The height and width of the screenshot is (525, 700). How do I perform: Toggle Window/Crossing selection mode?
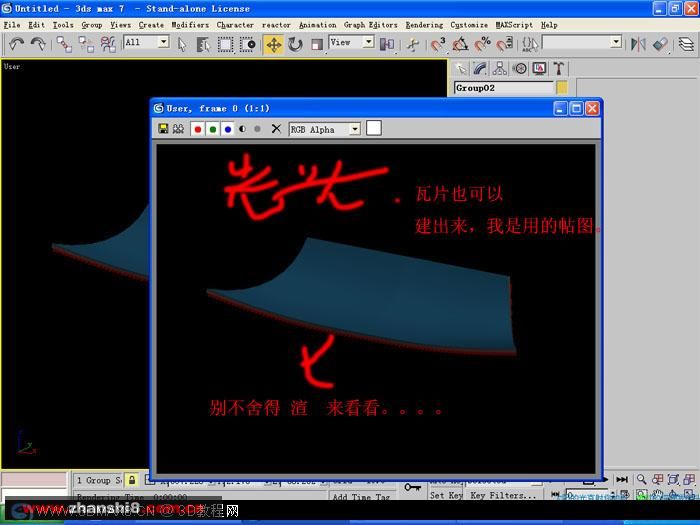click(248, 44)
